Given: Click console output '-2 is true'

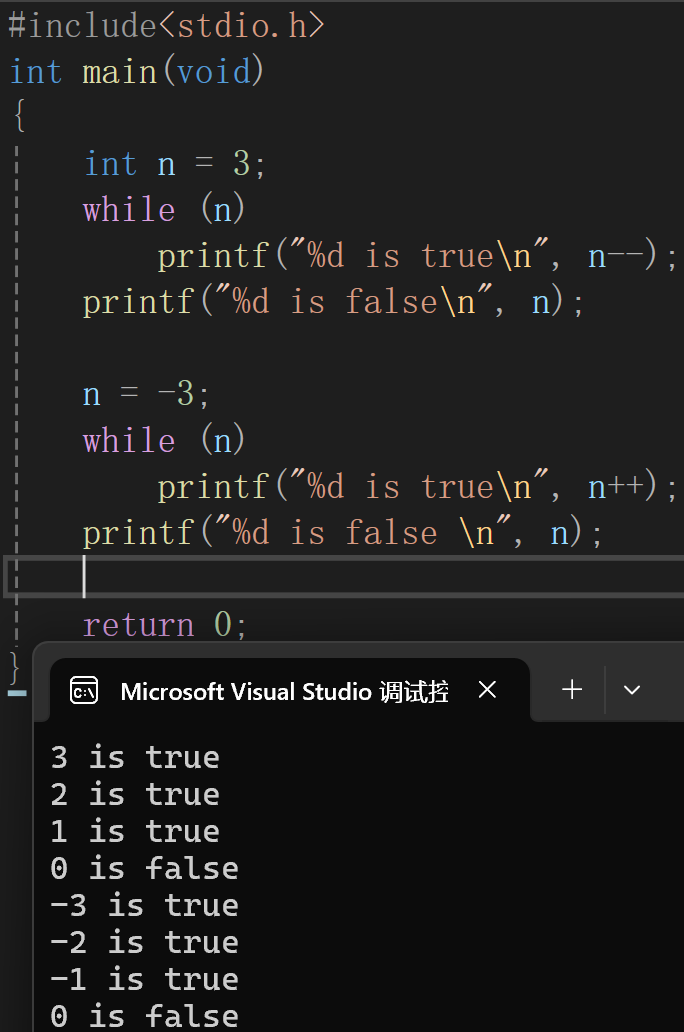Looking at the screenshot, I should (x=145, y=942).
